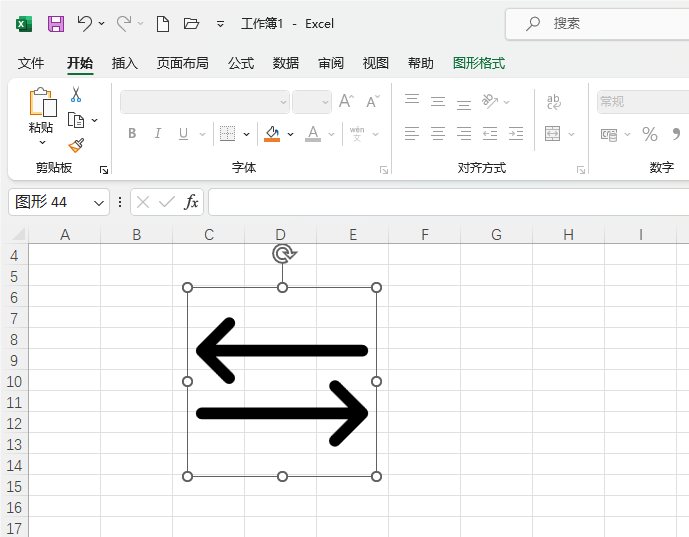
Task: Expand the Copy options dropdown arrow
Action: point(94,120)
